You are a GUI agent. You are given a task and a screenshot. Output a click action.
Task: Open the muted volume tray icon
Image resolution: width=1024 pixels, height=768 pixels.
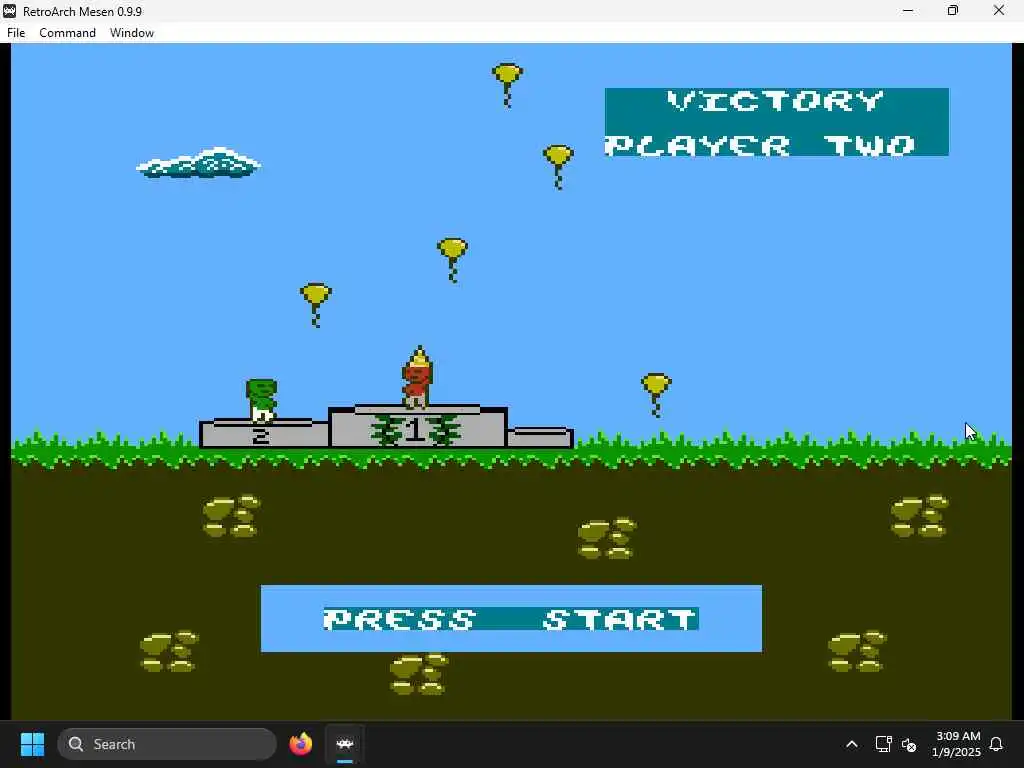pyautogui.click(x=909, y=744)
